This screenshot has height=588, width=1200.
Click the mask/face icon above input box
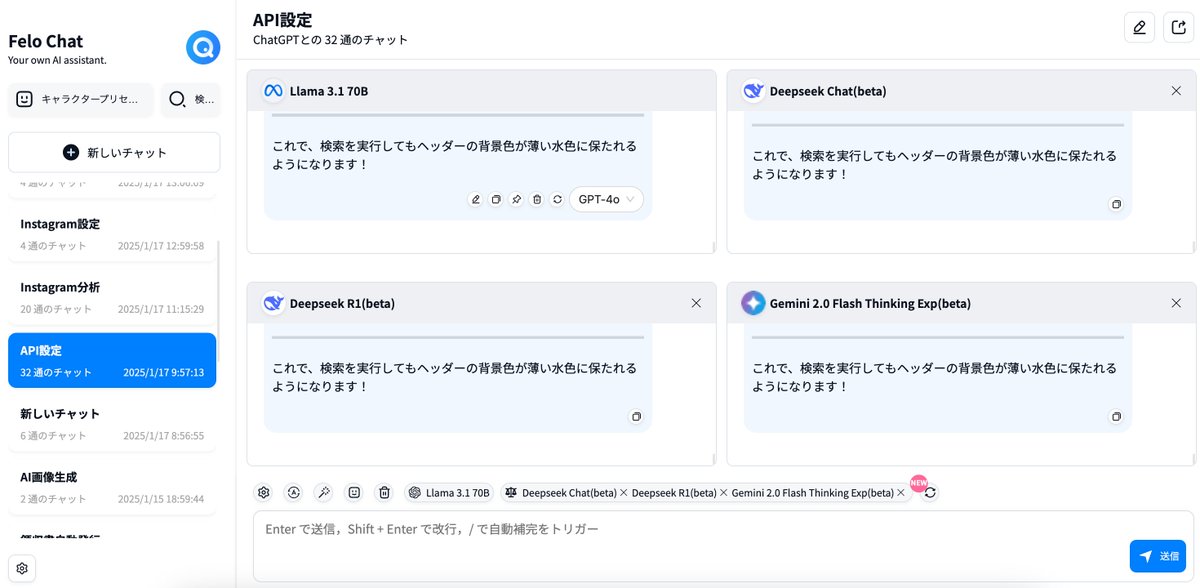pyautogui.click(x=354, y=492)
